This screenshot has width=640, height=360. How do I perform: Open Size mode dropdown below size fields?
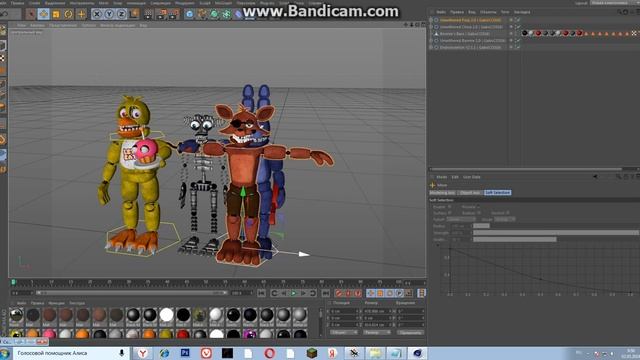pyautogui.click(x=376, y=333)
